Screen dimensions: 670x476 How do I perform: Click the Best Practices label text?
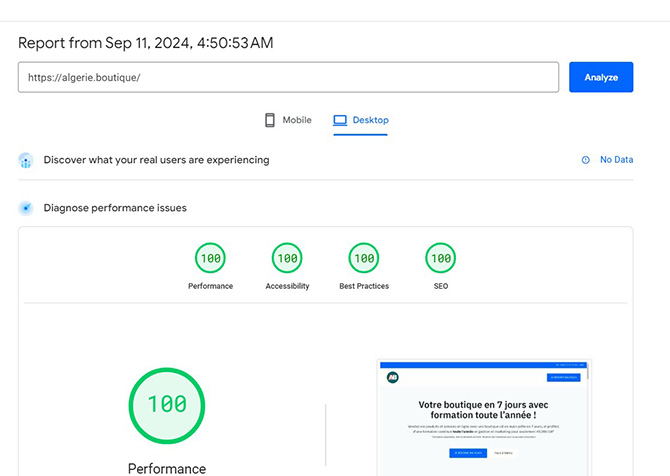point(364,286)
